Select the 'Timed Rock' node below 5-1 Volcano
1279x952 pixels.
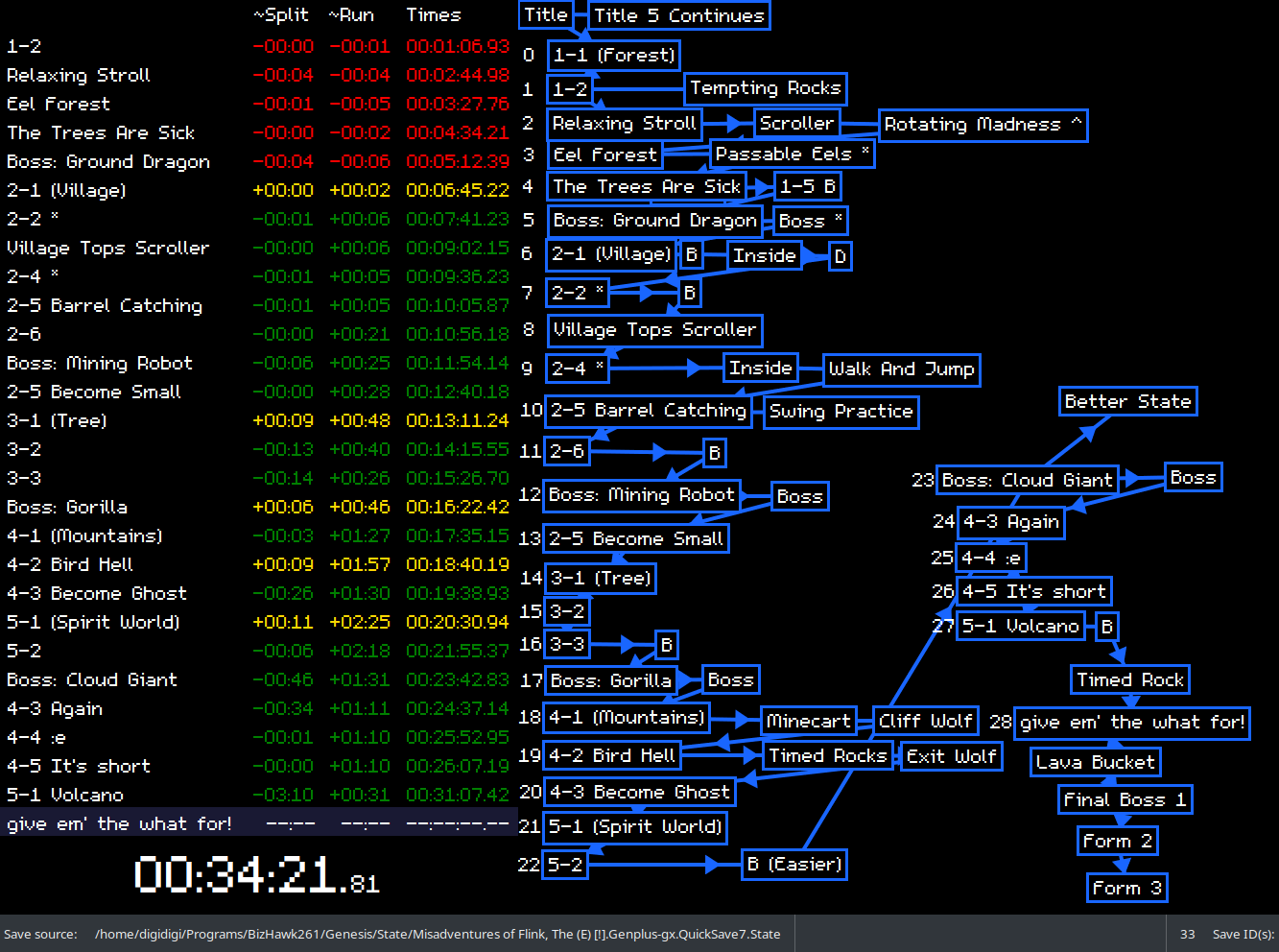click(1129, 680)
